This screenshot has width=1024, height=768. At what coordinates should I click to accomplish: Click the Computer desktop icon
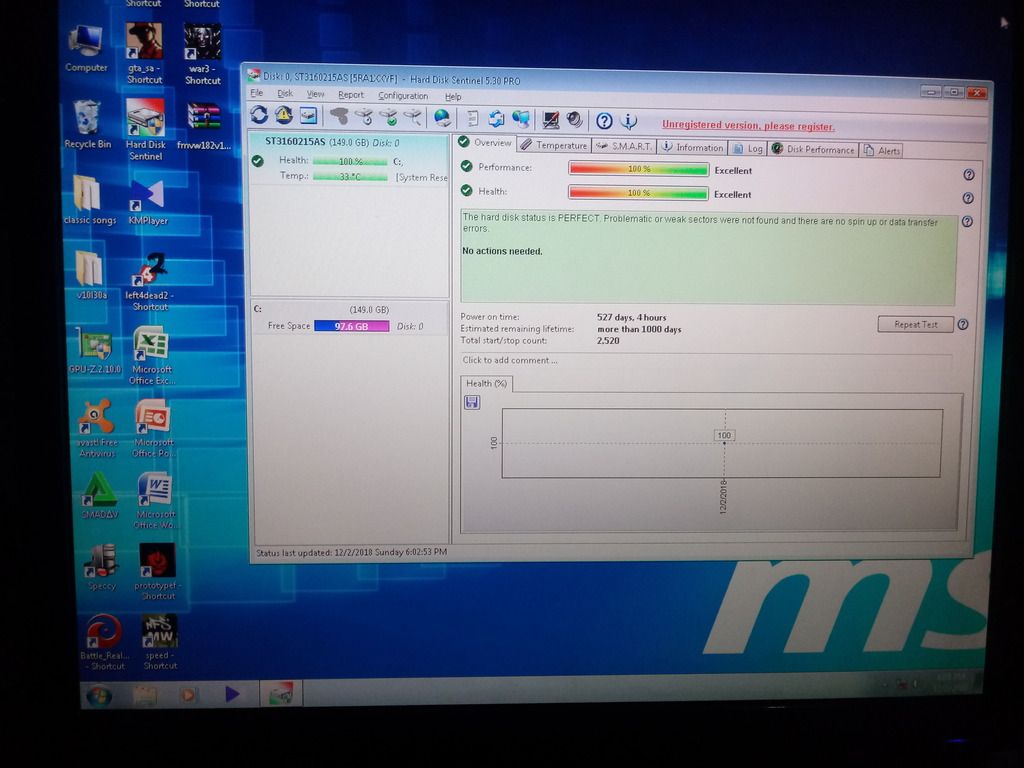coord(86,49)
